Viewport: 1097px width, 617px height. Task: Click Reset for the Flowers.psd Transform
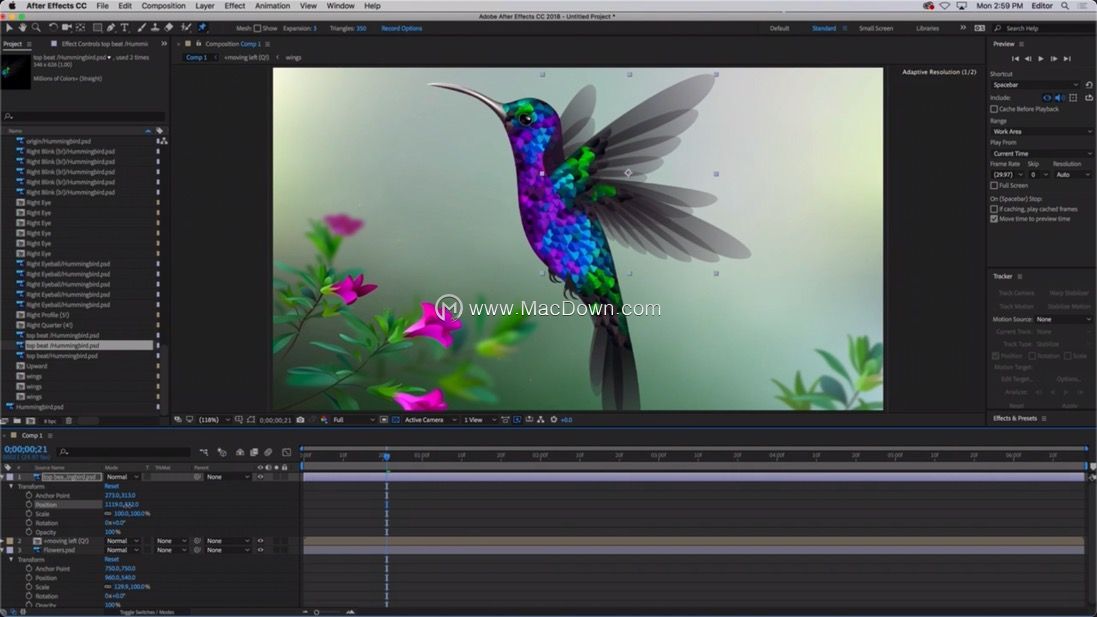tap(112, 560)
